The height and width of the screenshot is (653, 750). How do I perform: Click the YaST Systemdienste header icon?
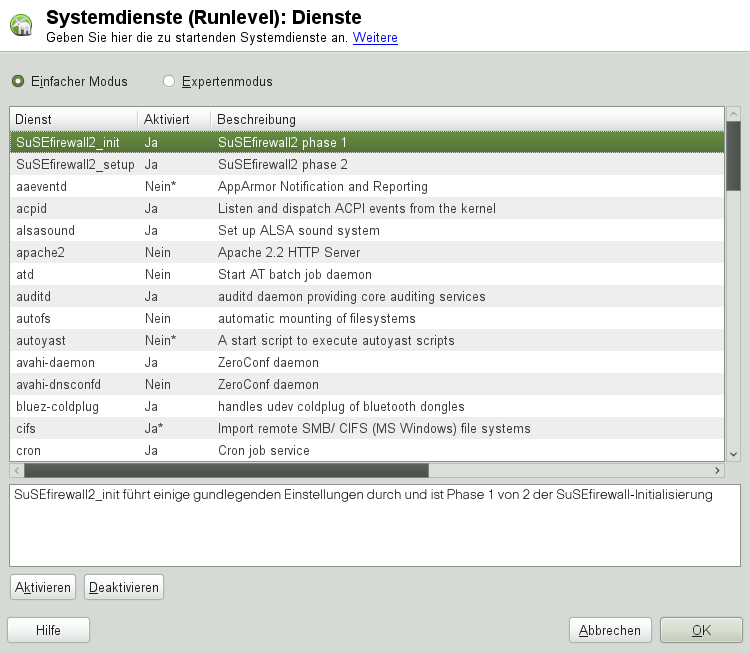click(21, 25)
